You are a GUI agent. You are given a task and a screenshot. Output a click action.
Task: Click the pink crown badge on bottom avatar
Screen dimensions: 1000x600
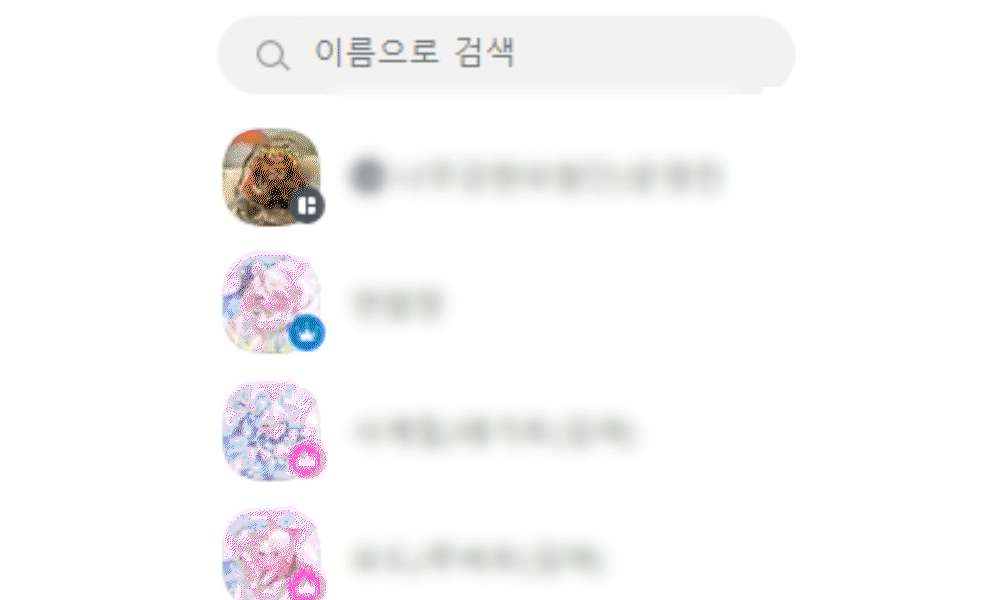307,583
